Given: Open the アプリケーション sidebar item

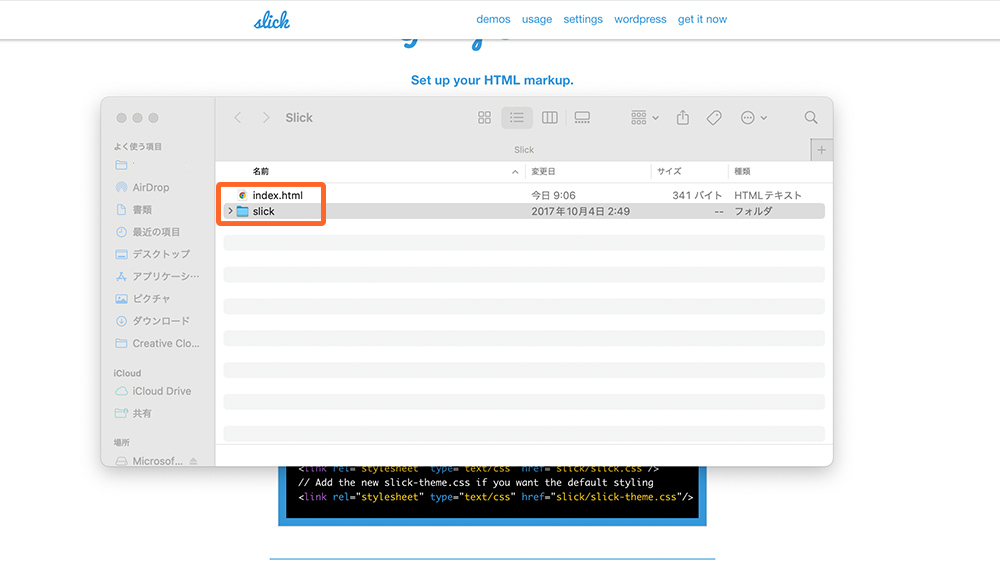Looking at the screenshot, I should coord(166,276).
